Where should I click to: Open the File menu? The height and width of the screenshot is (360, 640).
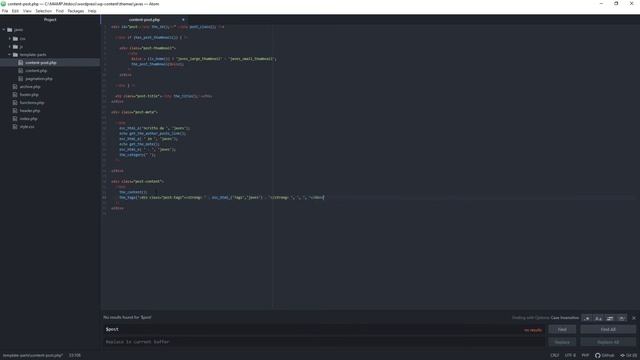click(5, 11)
